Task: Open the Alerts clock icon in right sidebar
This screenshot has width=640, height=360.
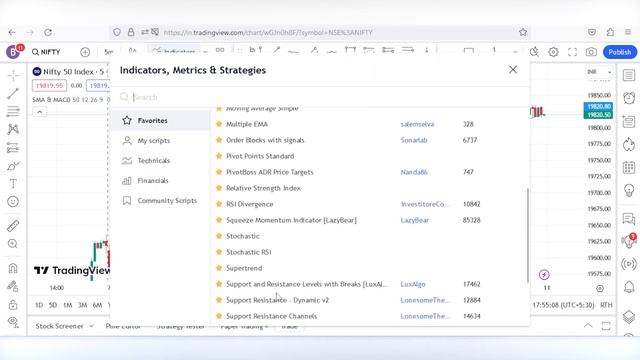Action: click(629, 98)
